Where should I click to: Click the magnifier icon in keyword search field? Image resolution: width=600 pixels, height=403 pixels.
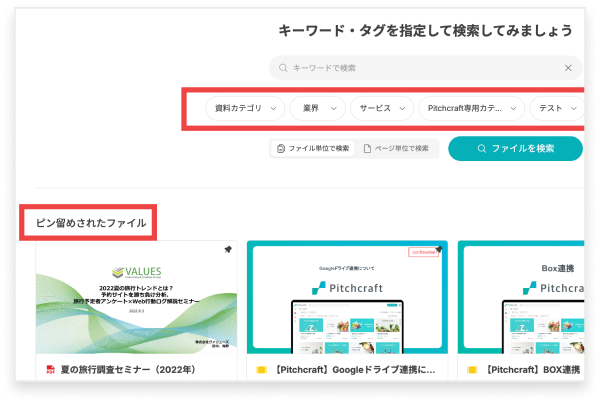click(283, 68)
